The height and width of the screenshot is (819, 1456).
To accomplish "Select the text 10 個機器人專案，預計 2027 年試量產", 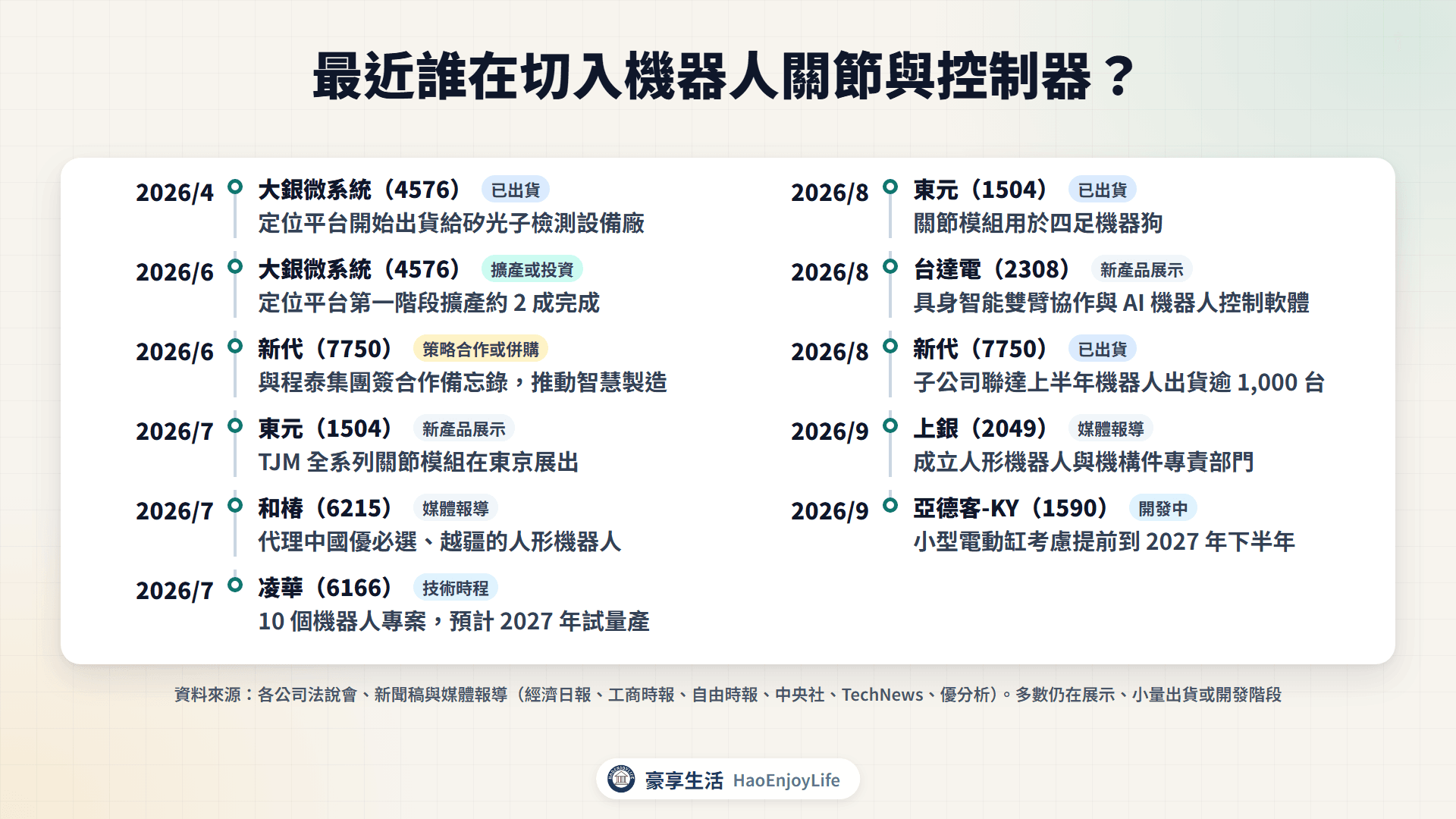I will (x=453, y=621).
